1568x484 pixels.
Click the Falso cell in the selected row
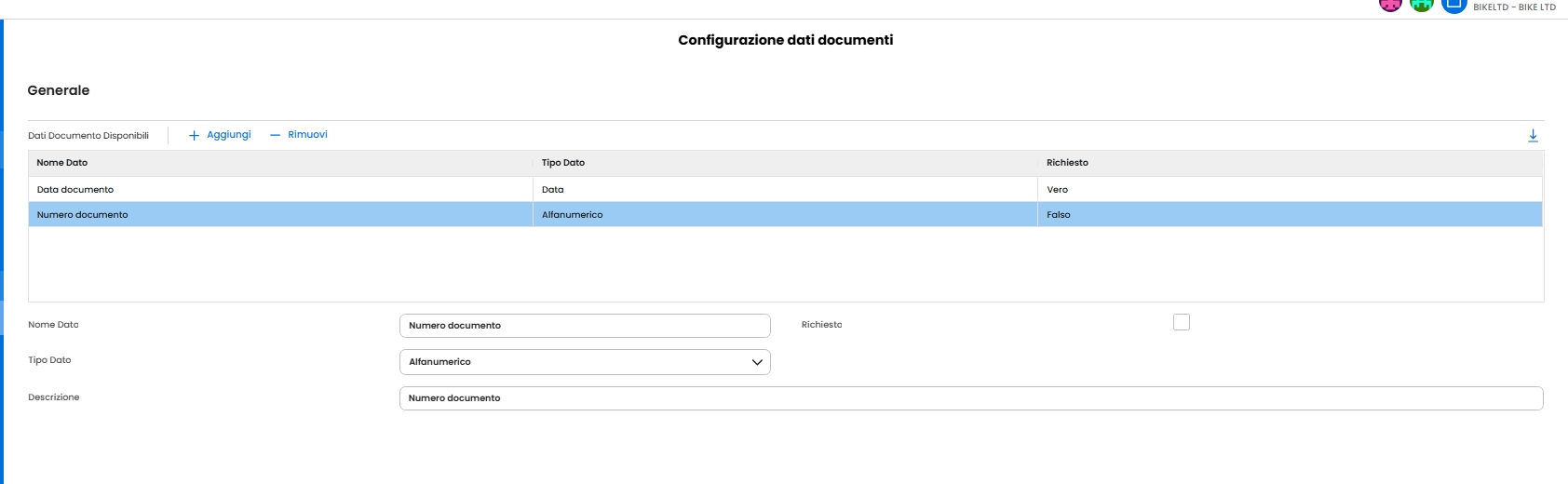1059,215
